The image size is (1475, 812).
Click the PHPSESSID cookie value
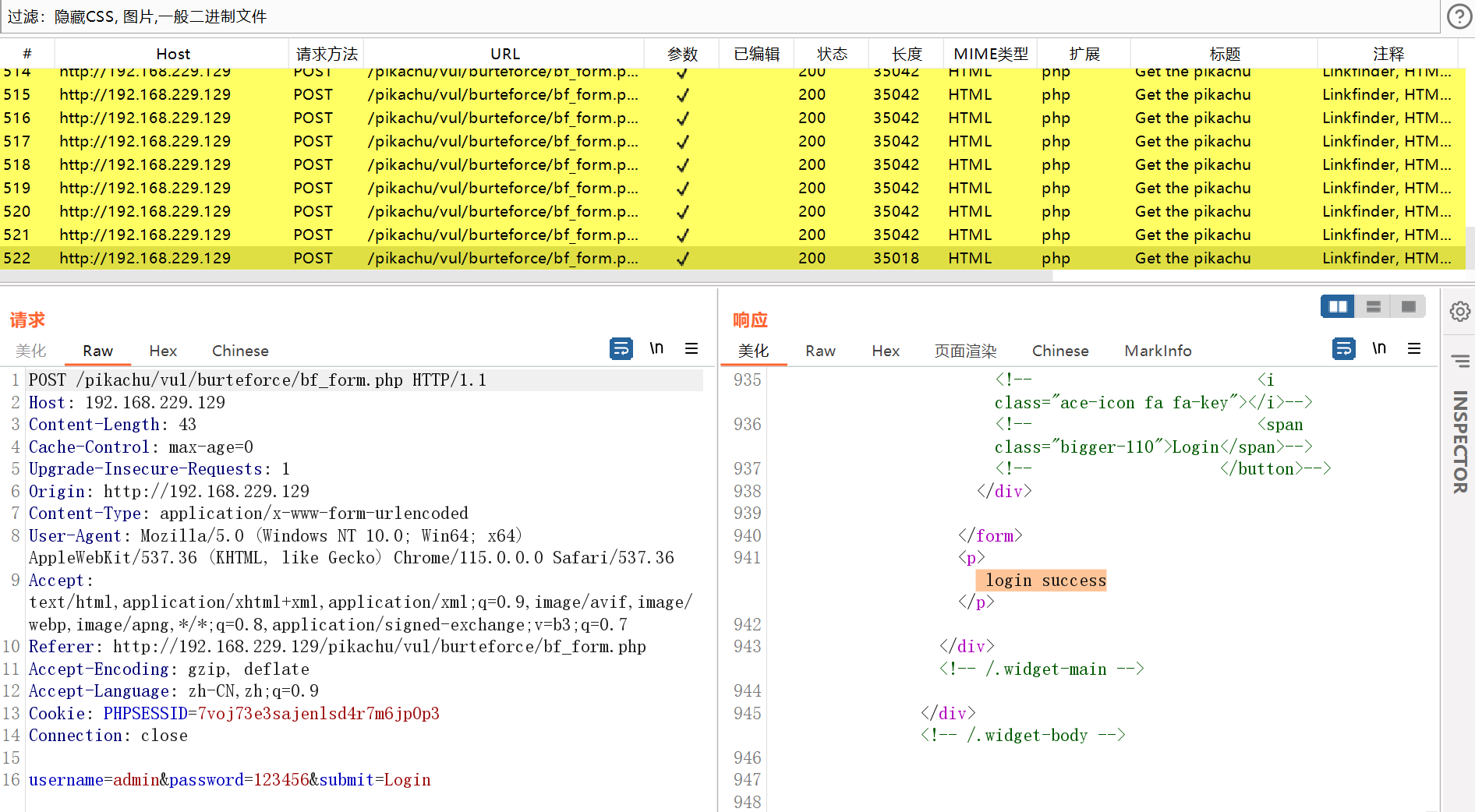318,714
